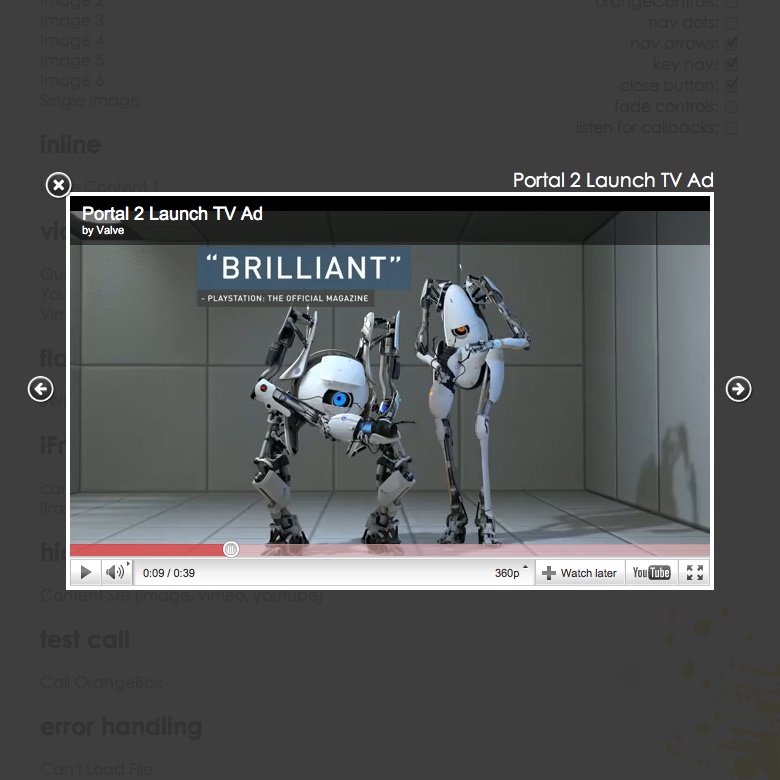Click the Watch later button
The height and width of the screenshot is (780, 780).
point(580,573)
